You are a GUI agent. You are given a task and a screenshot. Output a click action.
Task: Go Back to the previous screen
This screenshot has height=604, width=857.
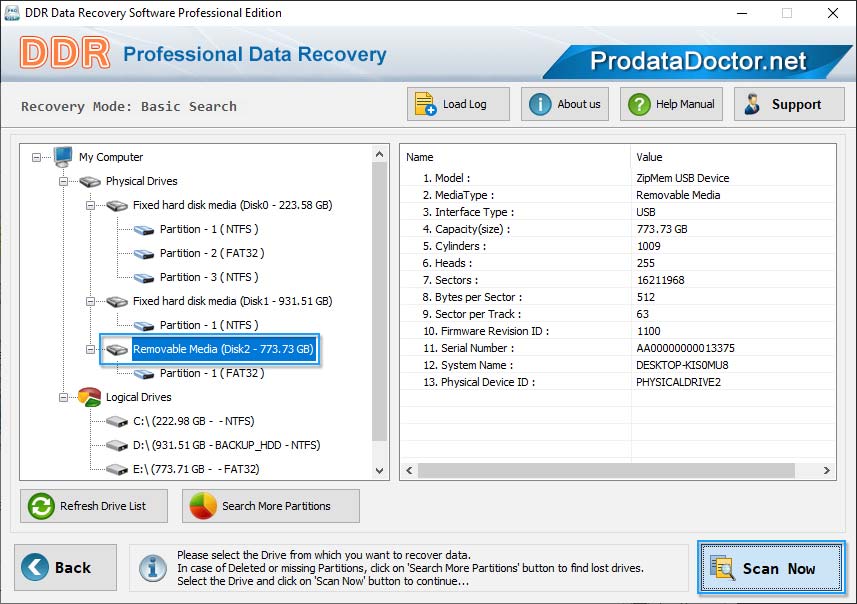[66, 567]
